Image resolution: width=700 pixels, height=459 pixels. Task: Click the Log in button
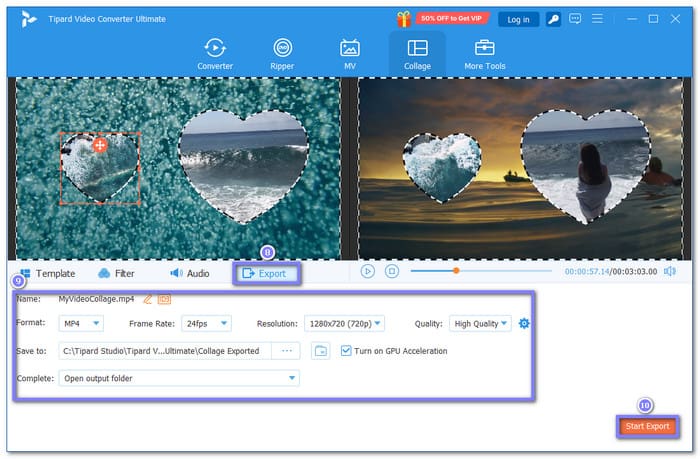pos(518,18)
